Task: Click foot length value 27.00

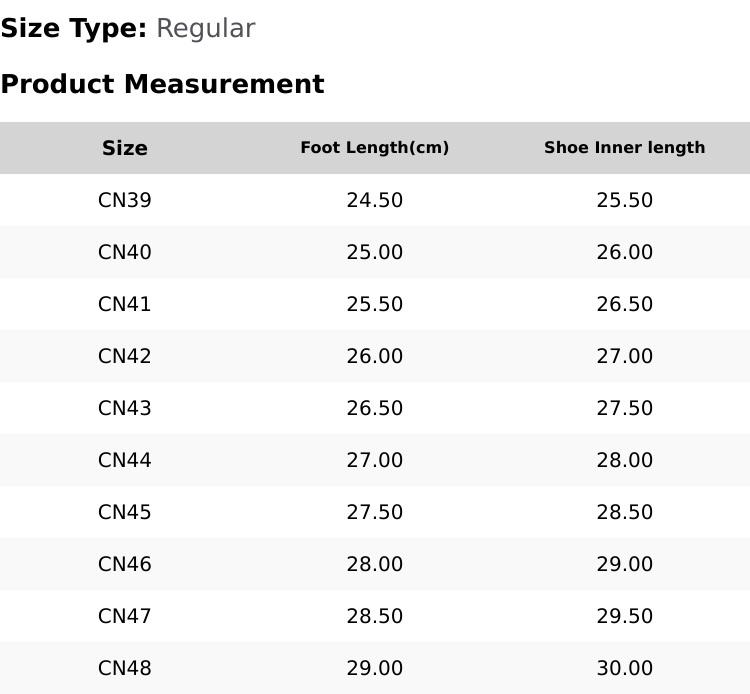Action: (x=375, y=460)
